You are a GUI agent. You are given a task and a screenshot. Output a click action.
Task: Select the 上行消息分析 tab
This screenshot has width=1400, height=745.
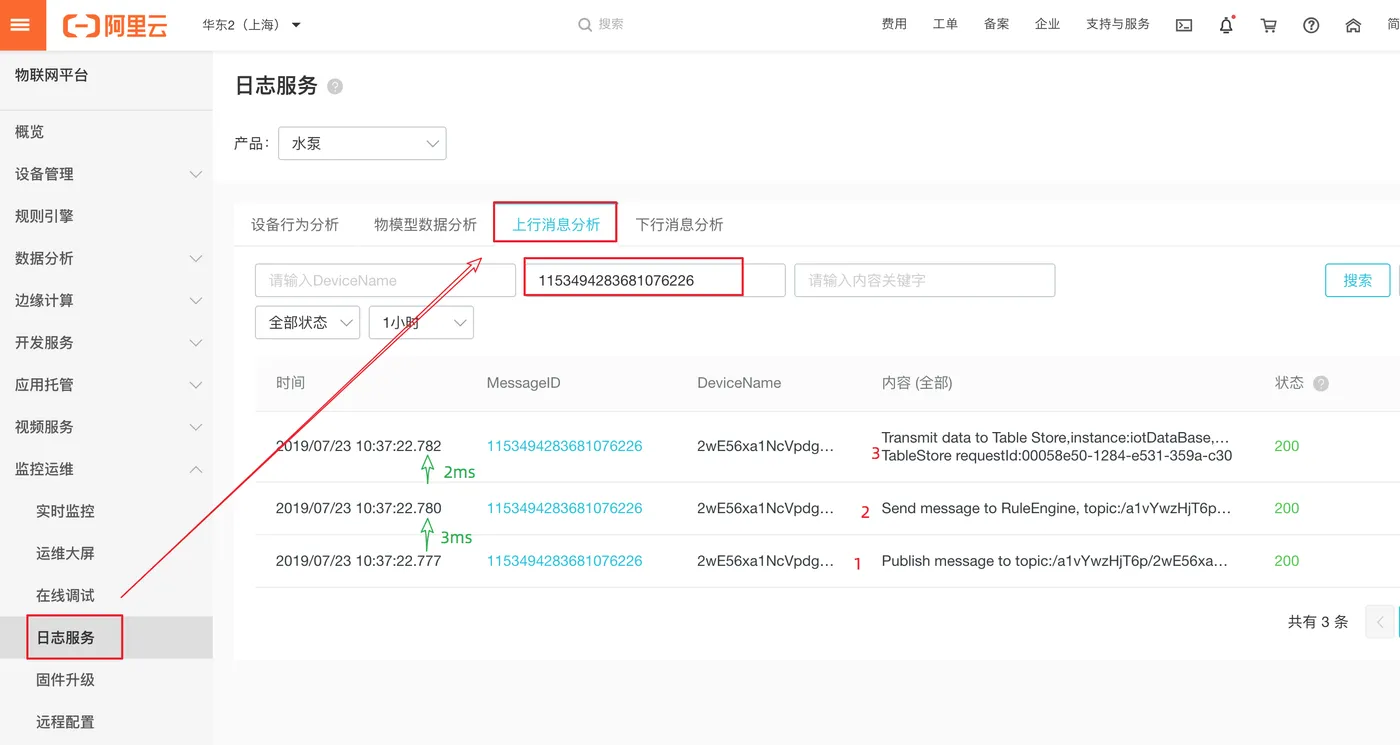pyautogui.click(x=556, y=224)
